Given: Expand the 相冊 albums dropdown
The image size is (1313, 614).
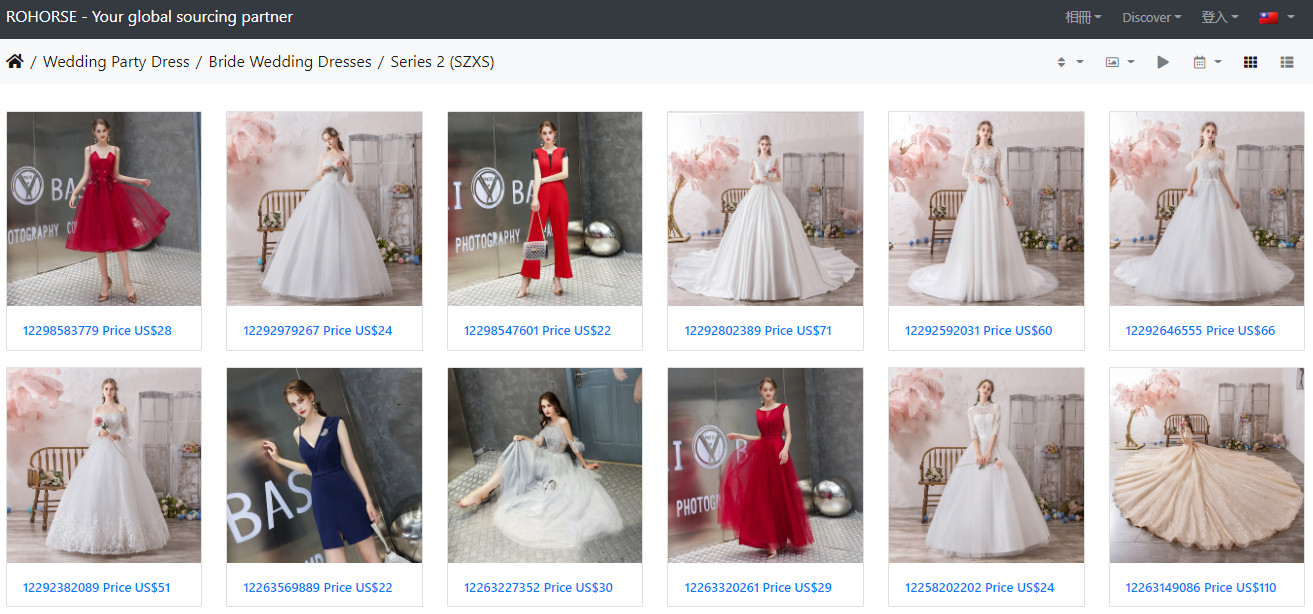Looking at the screenshot, I should 1083,17.
